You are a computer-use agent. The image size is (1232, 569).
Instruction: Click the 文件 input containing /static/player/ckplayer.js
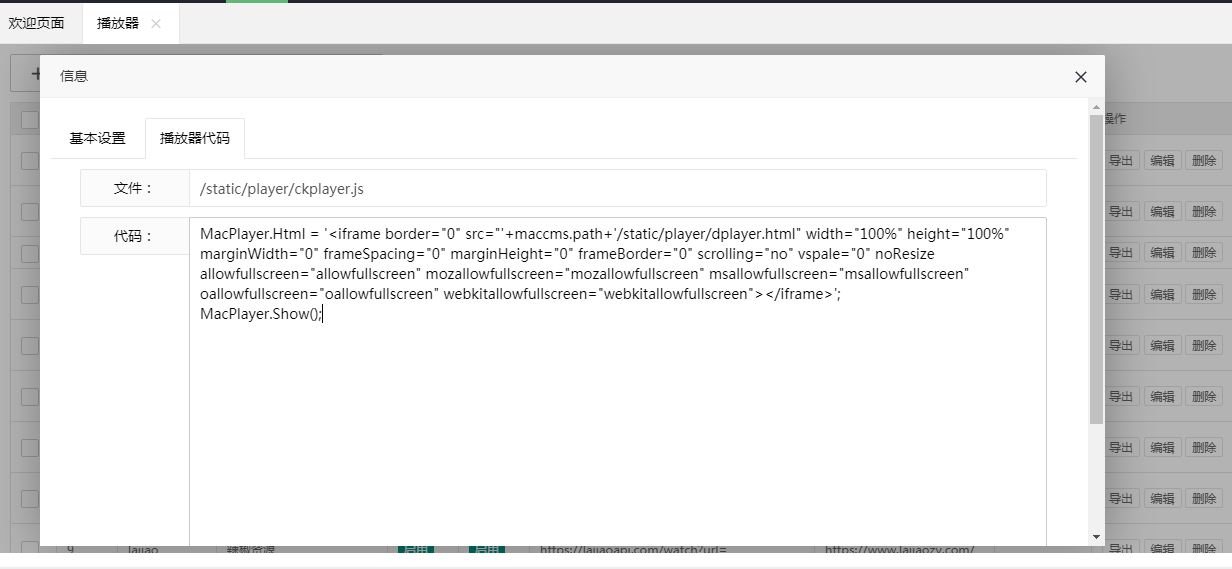[x=617, y=188]
